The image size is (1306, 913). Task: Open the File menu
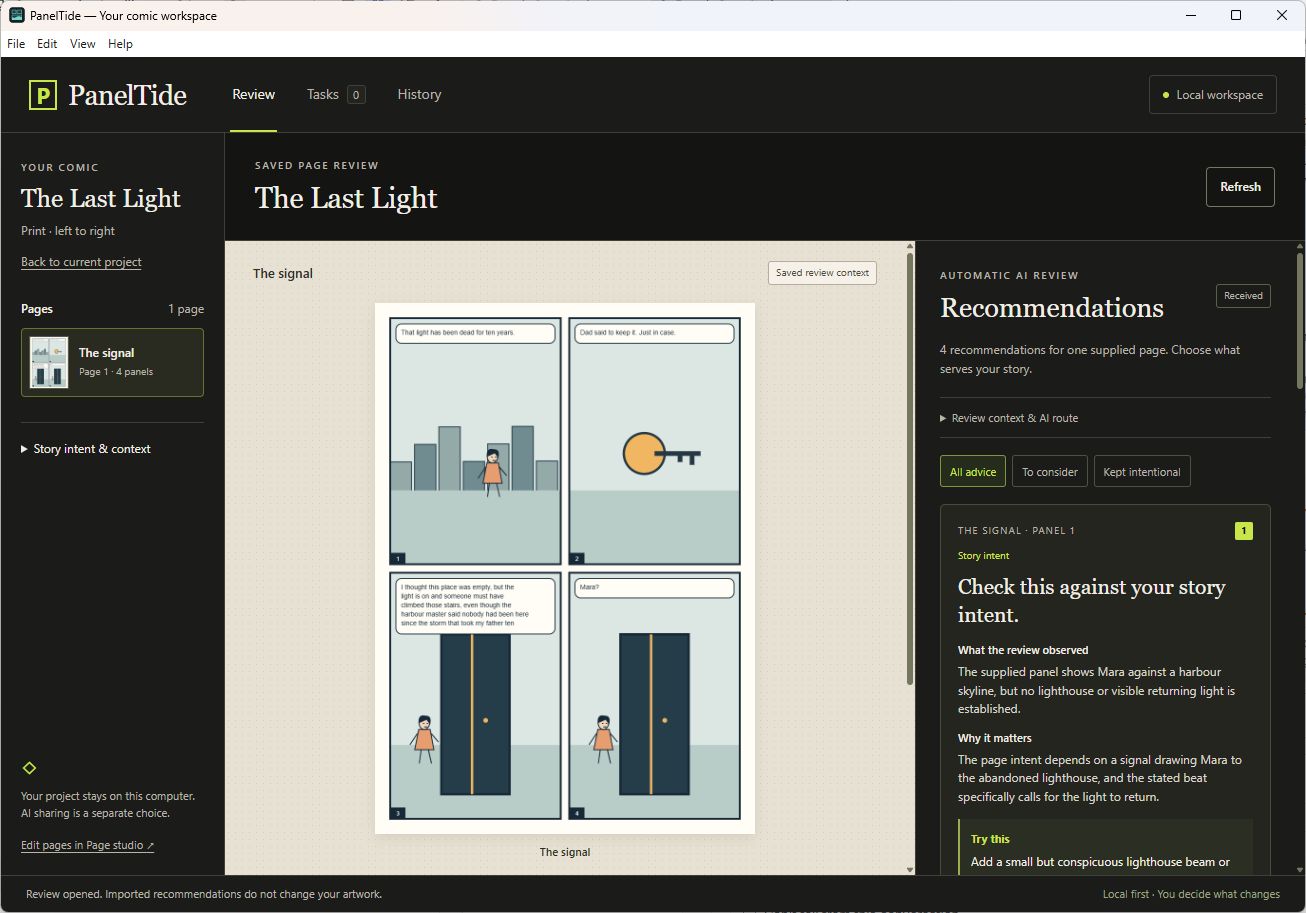[x=16, y=44]
